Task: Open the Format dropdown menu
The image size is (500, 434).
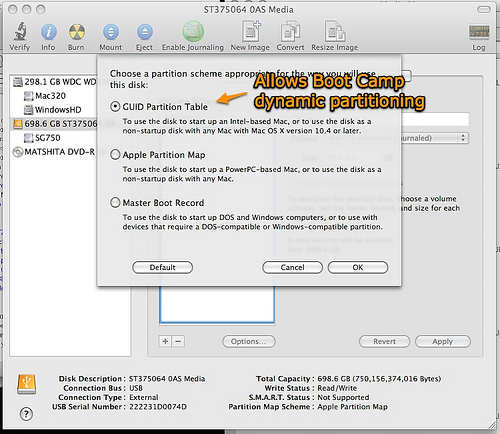Action: click(x=435, y=138)
